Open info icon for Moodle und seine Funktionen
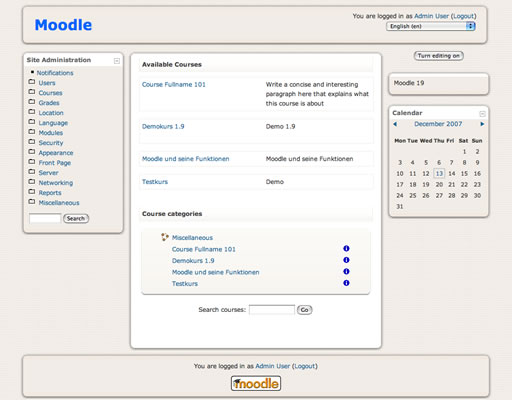Screen dimensions: 512x400 (x=346, y=272)
